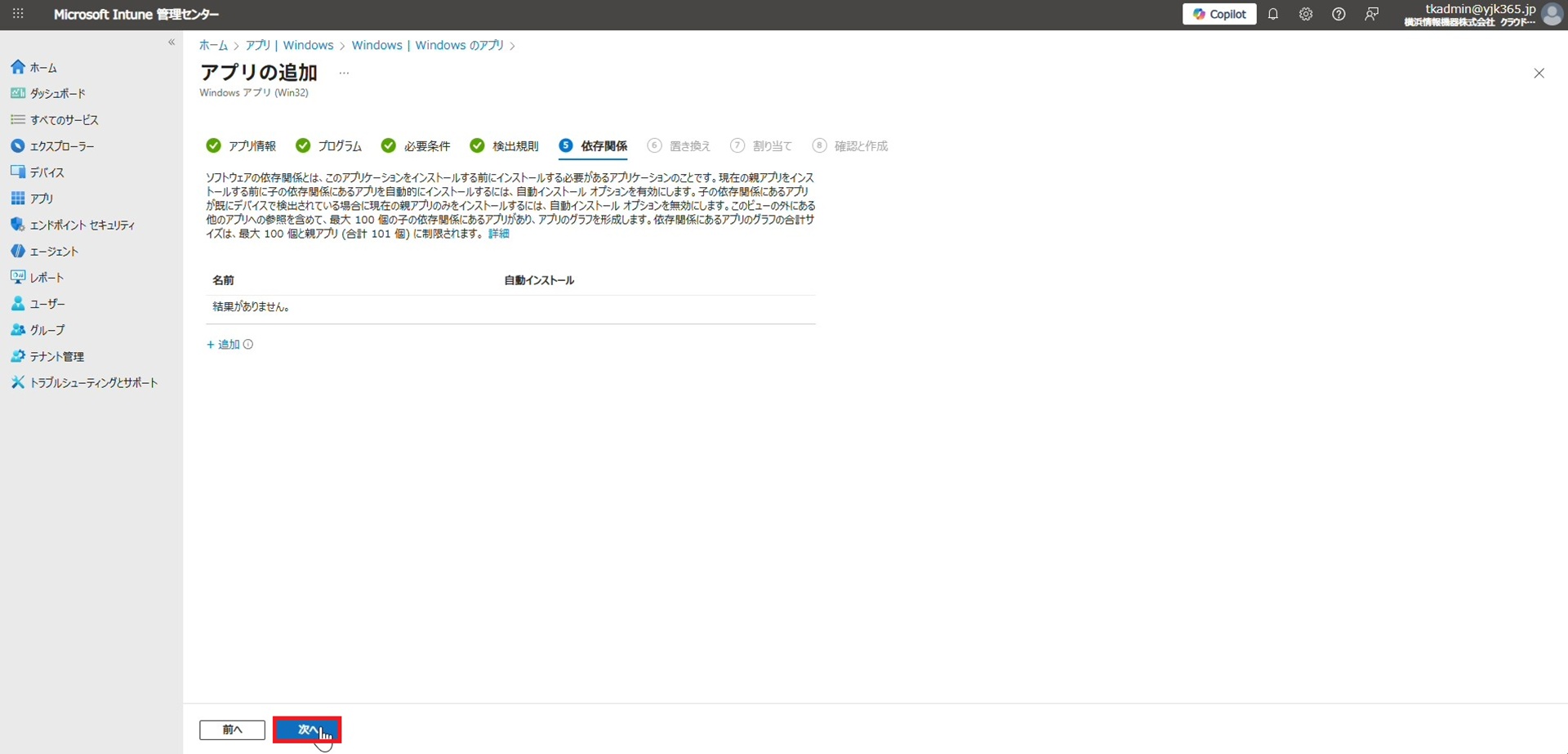The width and height of the screenshot is (1568, 754).
Task: Click the help question mark icon
Action: click(1338, 15)
